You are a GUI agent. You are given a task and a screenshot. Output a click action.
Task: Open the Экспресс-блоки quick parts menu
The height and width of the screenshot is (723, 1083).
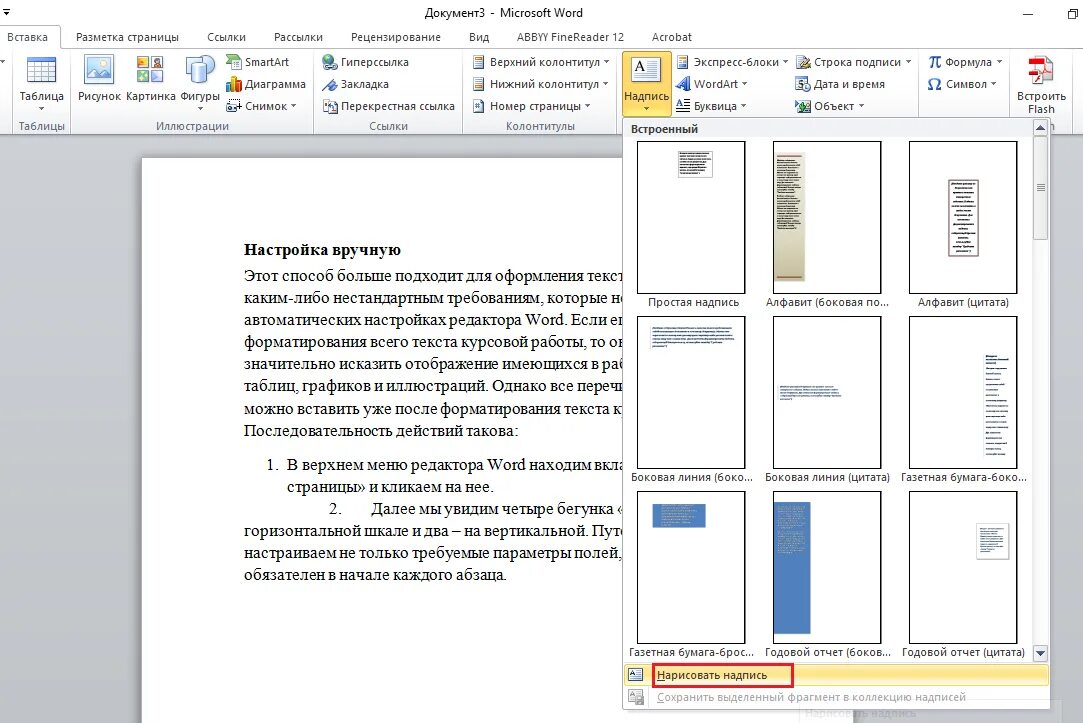[x=732, y=62]
